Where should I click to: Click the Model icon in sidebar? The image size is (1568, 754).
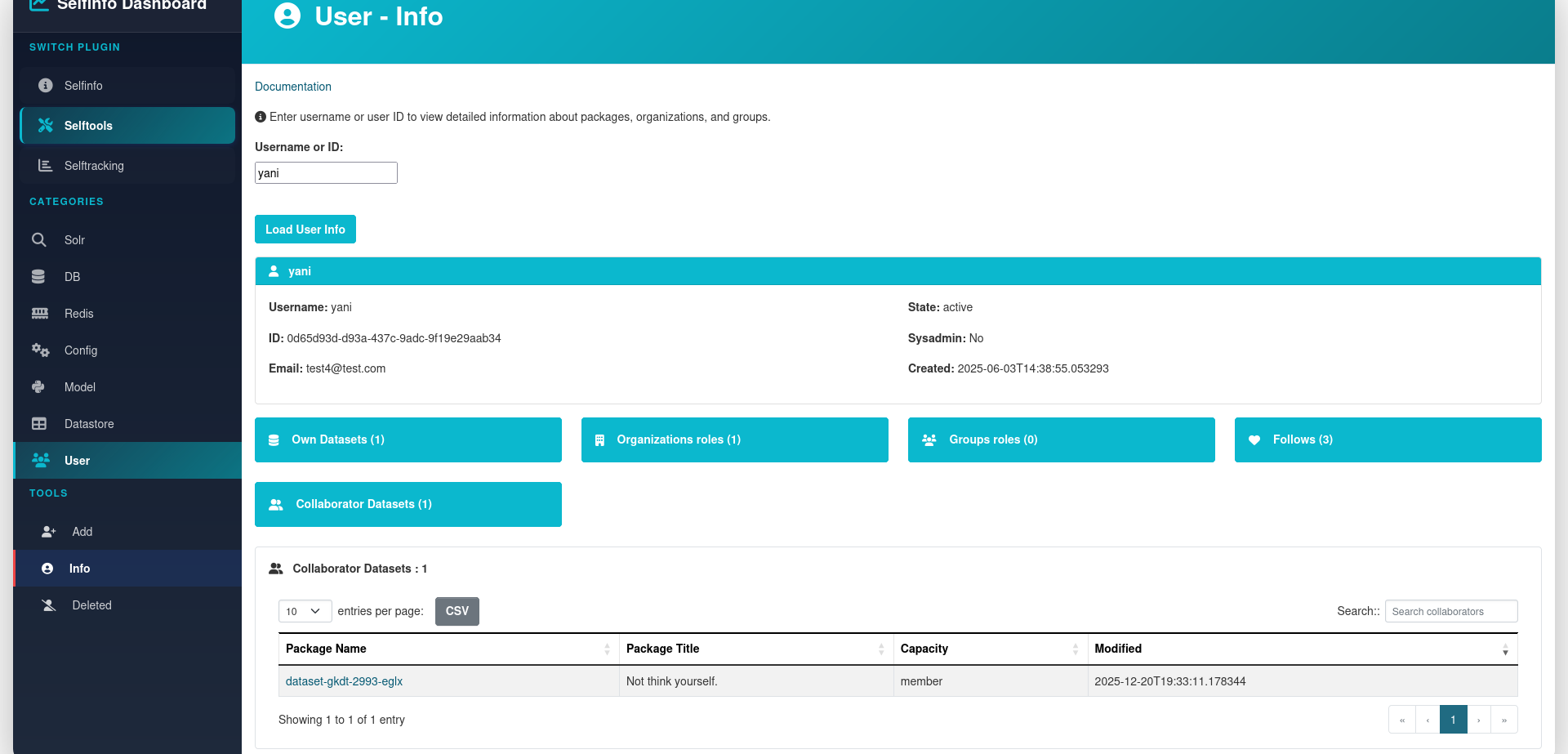38,387
